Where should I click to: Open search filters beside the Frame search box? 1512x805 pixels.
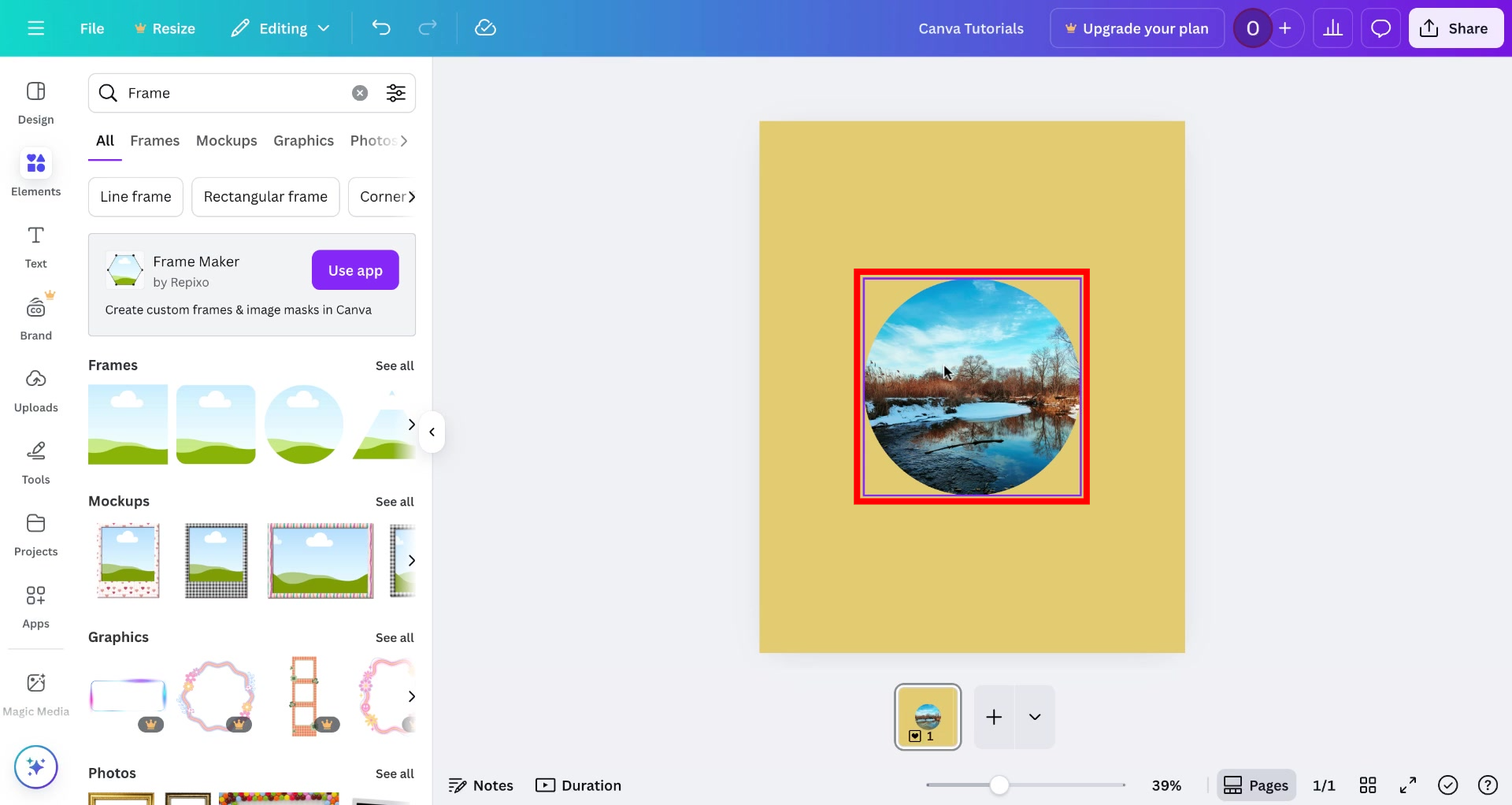tap(396, 92)
